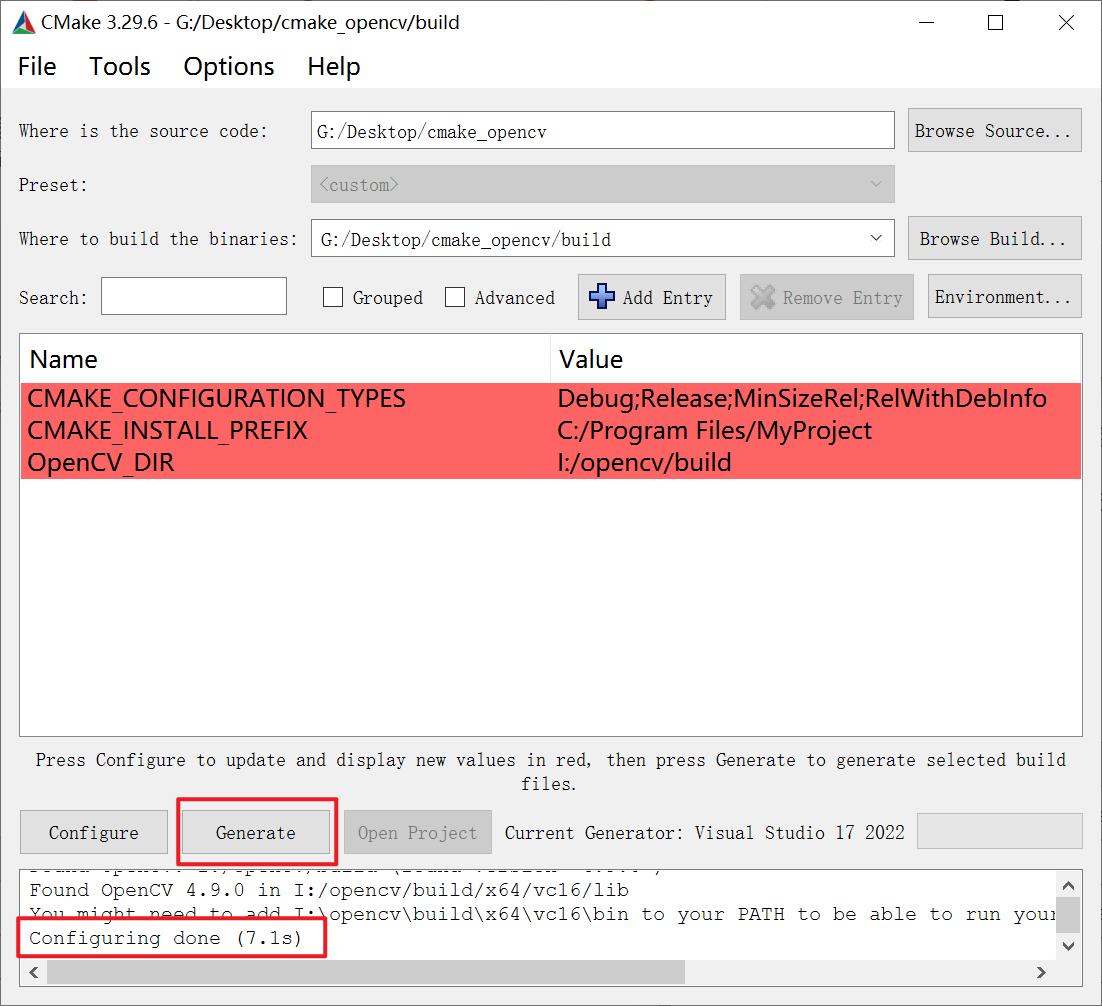Click the blue plus icon on Add Entry

tap(602, 297)
